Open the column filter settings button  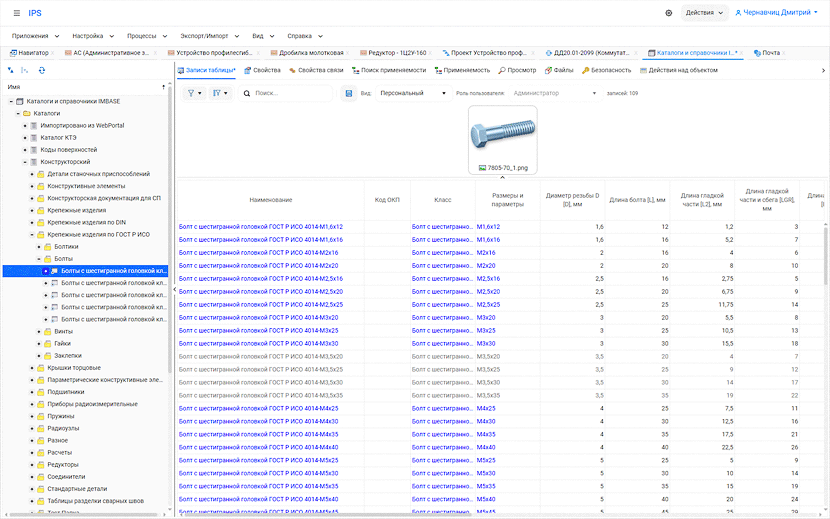pos(221,93)
